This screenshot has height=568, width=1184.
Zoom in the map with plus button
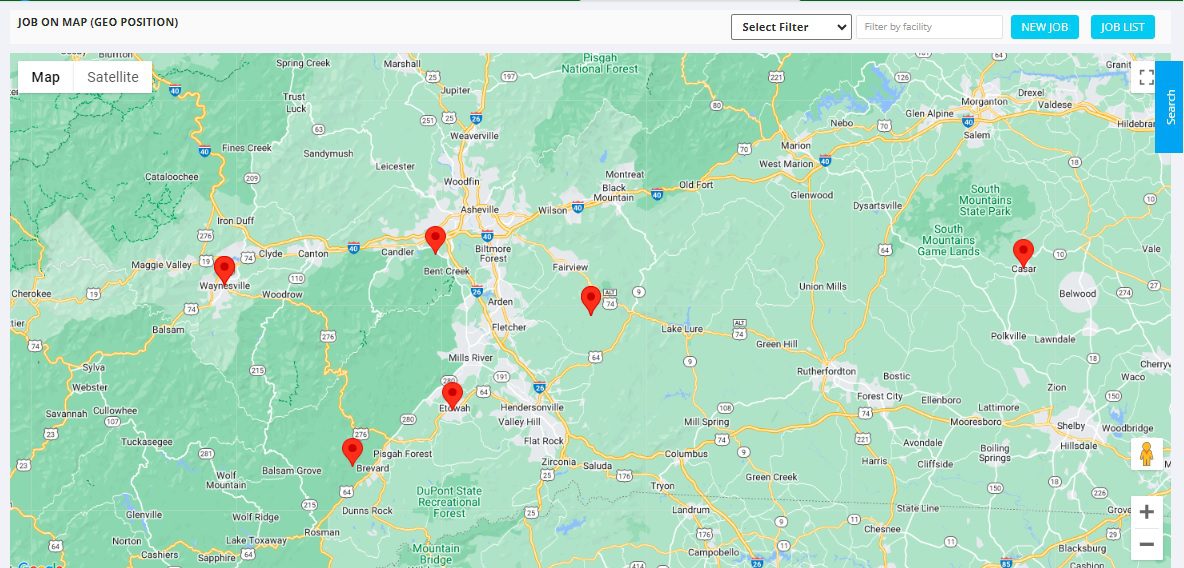coord(1146,512)
